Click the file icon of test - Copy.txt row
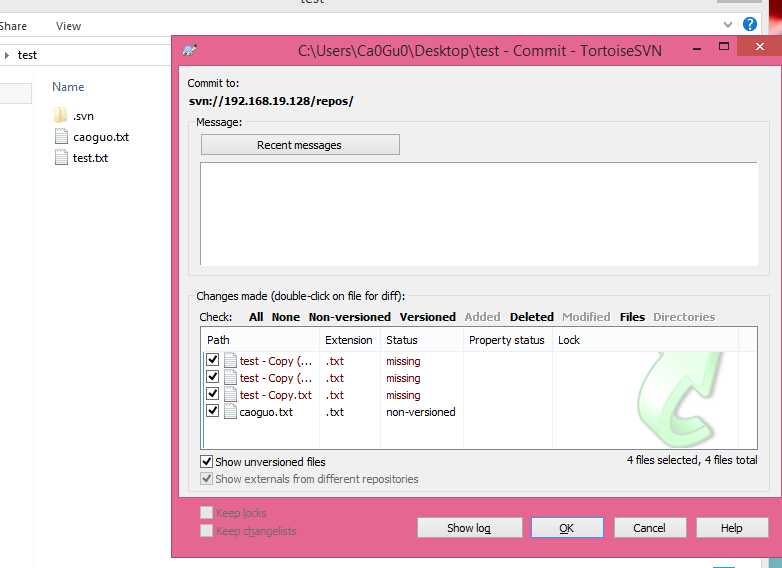 230,394
